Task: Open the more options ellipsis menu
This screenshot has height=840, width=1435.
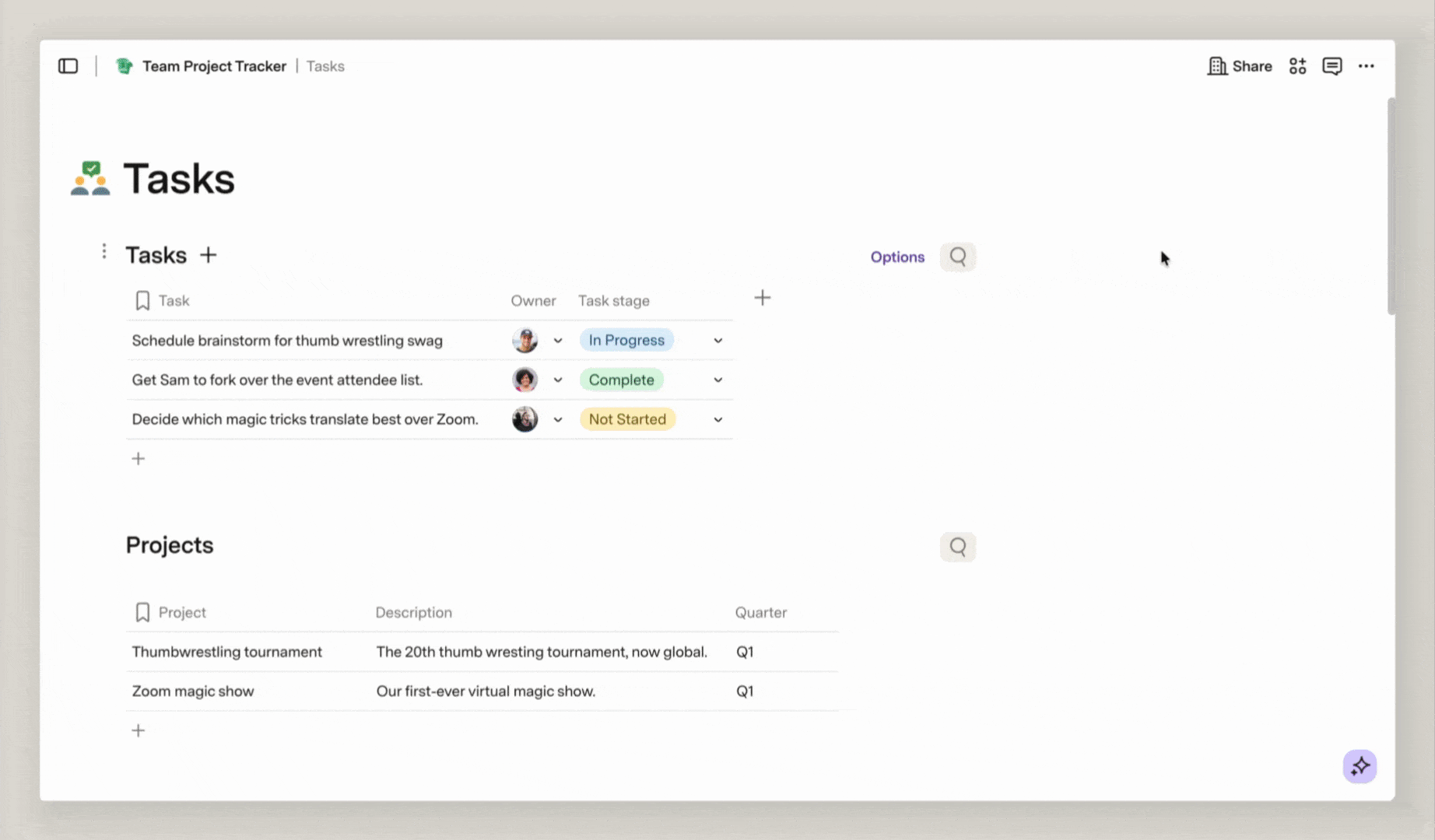Action: [1367, 66]
